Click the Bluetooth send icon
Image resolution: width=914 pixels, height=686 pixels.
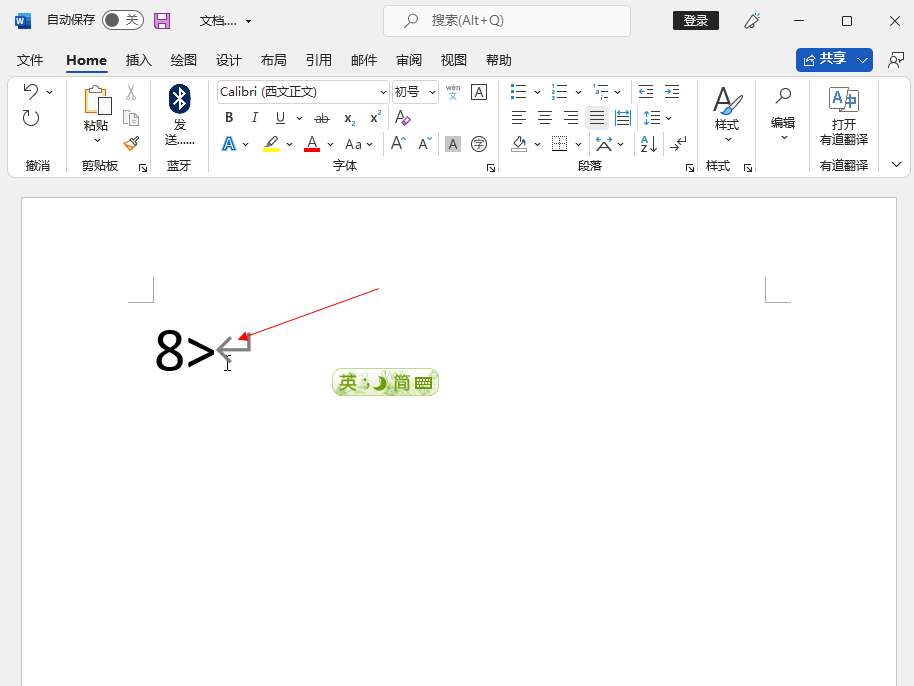point(179,99)
